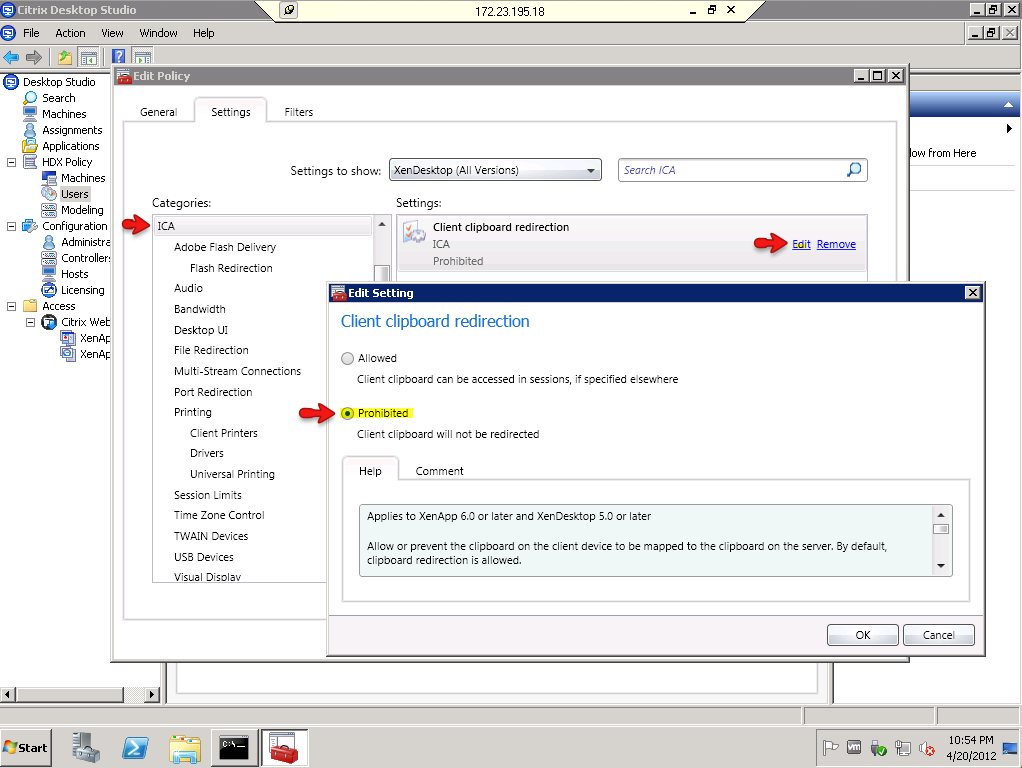Select the Prohibited radio button

pyautogui.click(x=347, y=413)
